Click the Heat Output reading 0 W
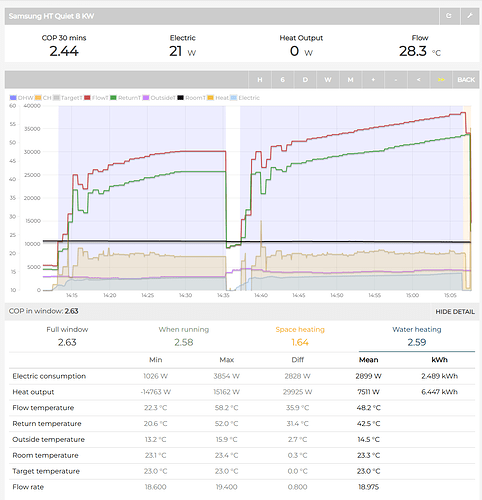 pos(301,51)
